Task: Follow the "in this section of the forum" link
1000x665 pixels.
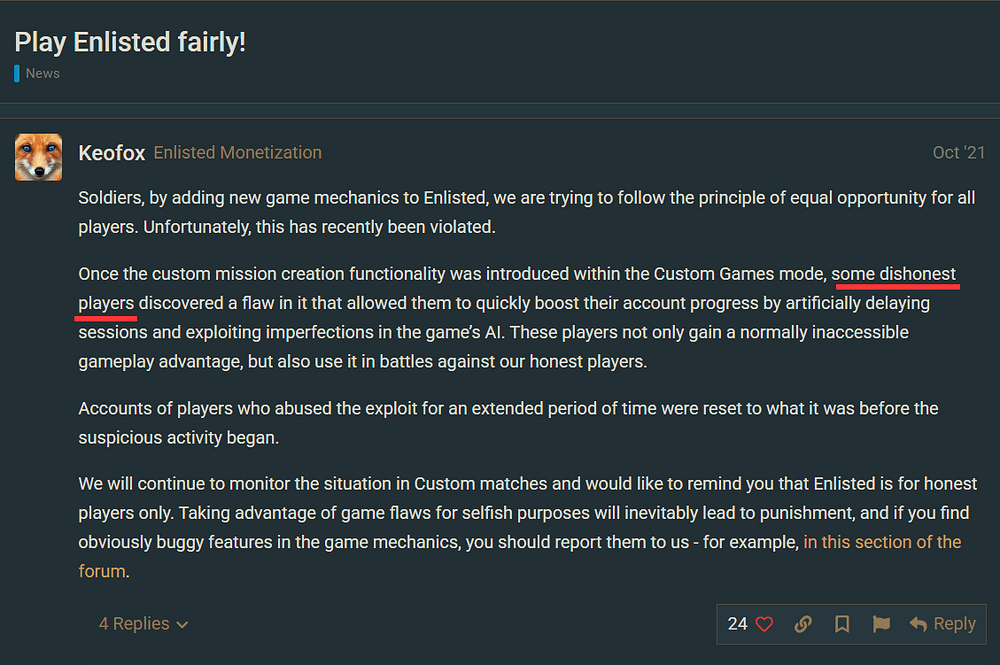Action: point(882,542)
